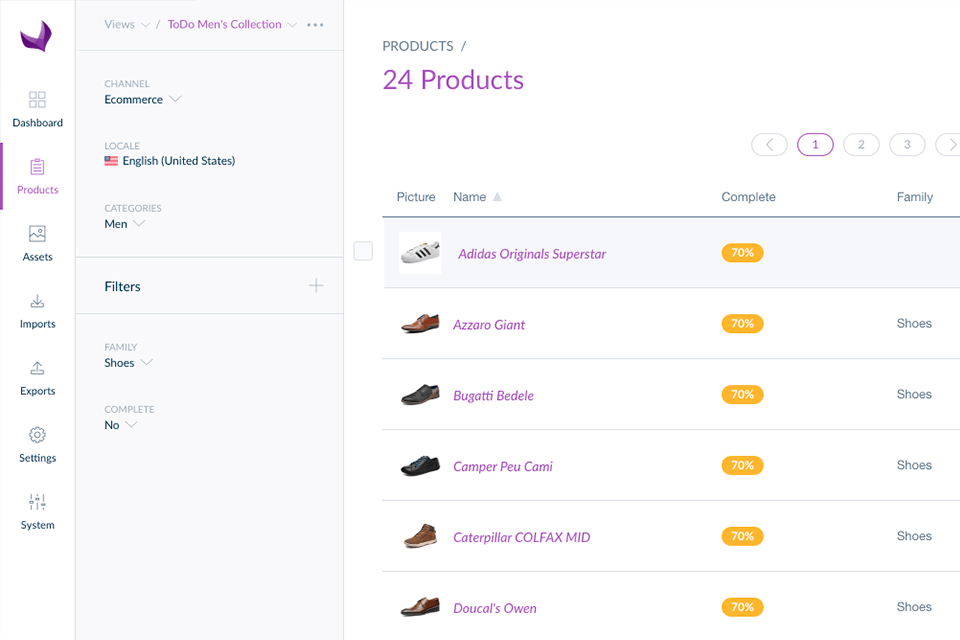Open Doucal's Owen product
The image size is (960, 640).
[x=494, y=608]
